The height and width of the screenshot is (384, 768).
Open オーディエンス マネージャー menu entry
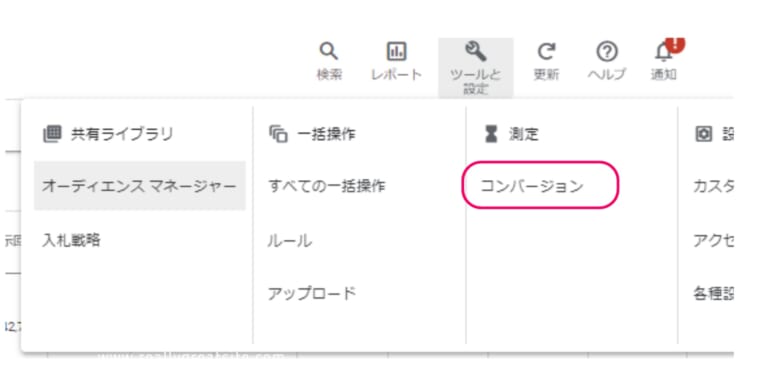(x=140, y=186)
